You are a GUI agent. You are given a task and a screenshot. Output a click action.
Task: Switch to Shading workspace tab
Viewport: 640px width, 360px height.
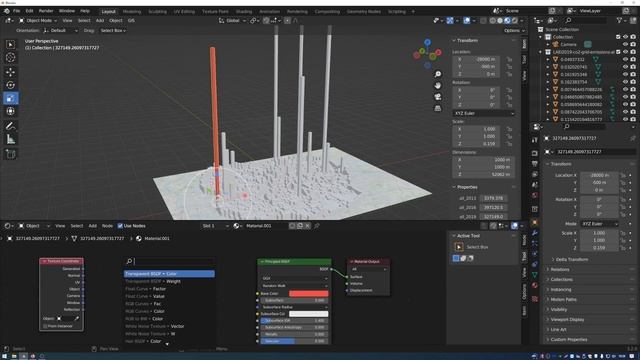click(x=244, y=11)
